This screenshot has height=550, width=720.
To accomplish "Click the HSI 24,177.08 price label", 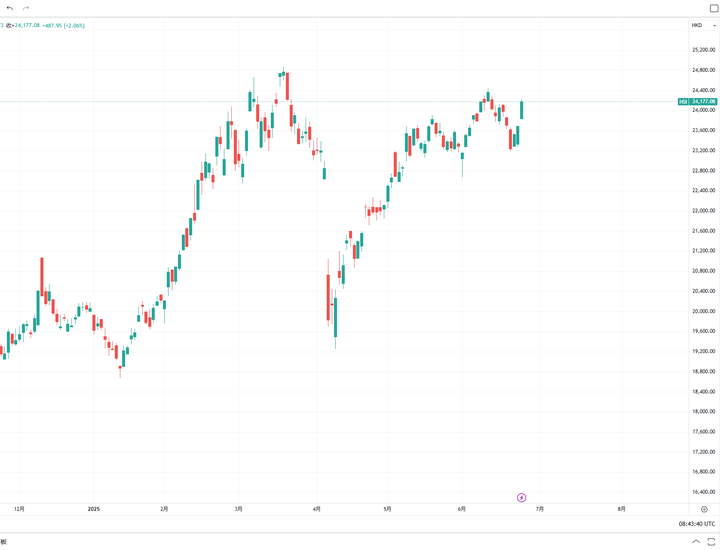I will pos(697,101).
